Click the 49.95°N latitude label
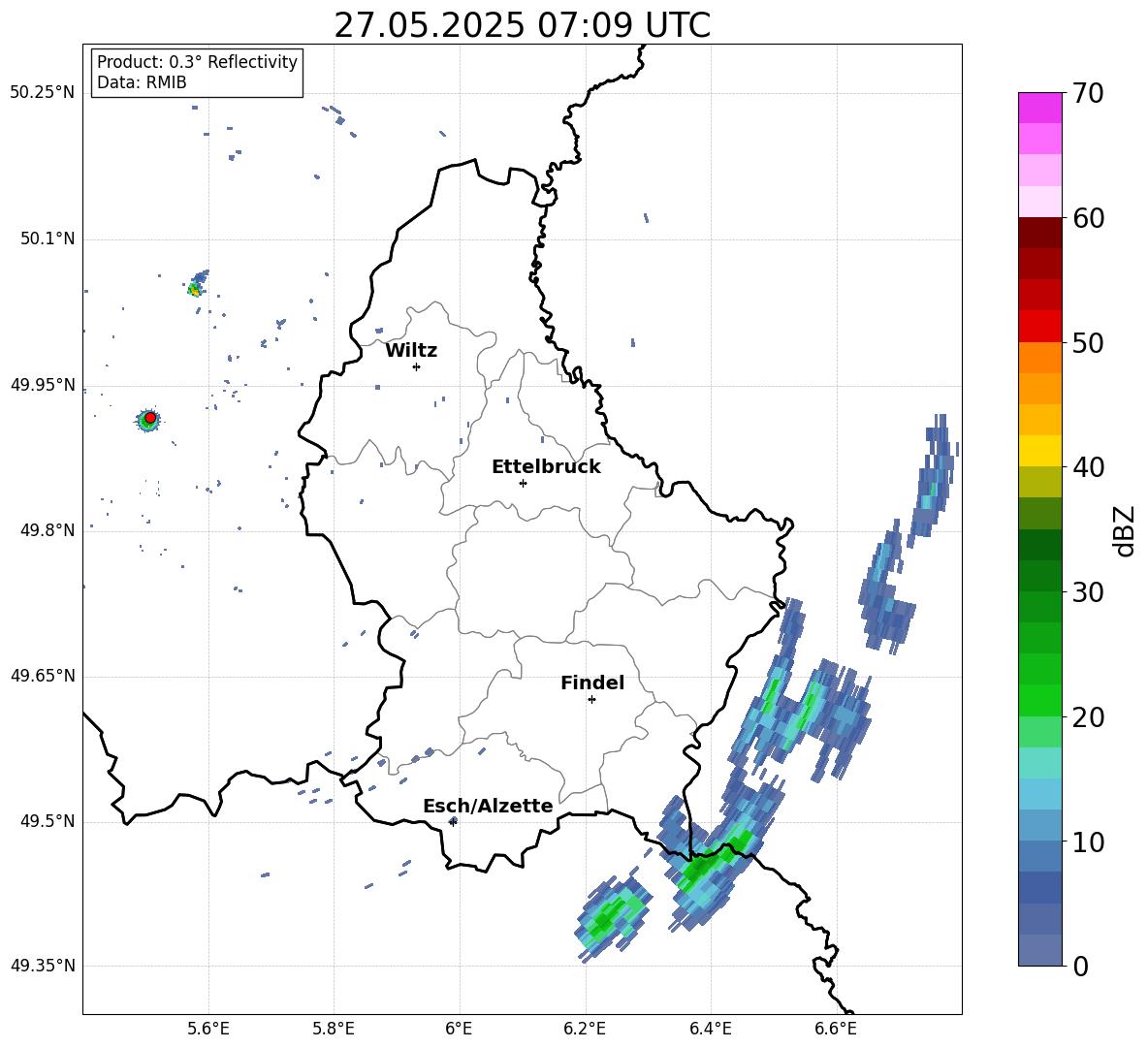Screen dimensions: 1148x1048 [x=43, y=385]
